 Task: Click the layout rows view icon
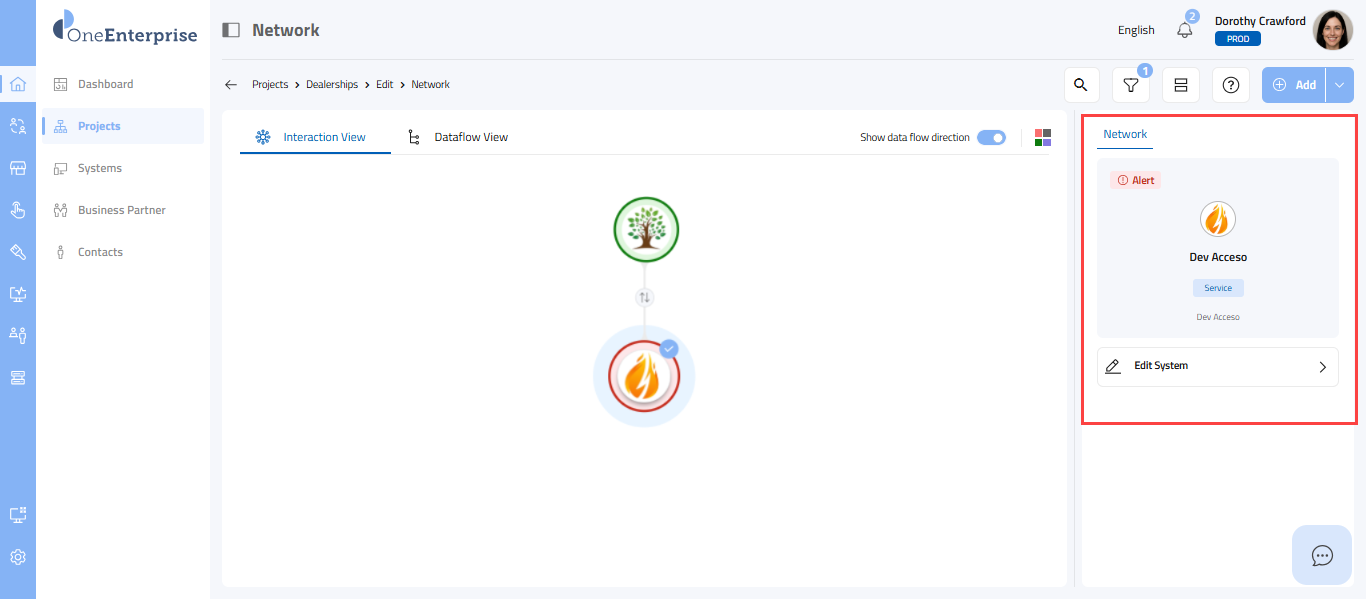coord(1180,85)
